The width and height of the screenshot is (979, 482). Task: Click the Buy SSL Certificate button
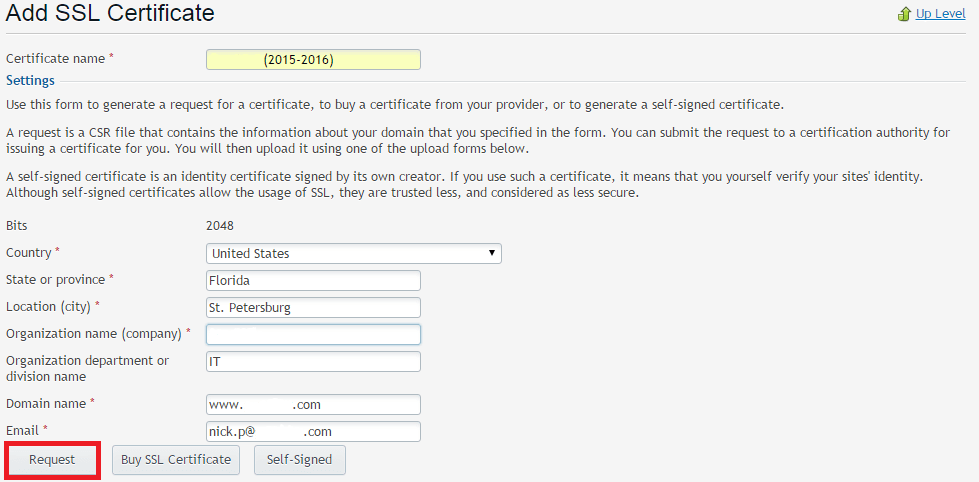pos(176,460)
